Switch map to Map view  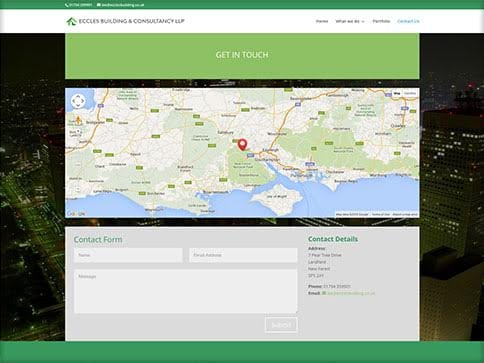click(x=397, y=94)
